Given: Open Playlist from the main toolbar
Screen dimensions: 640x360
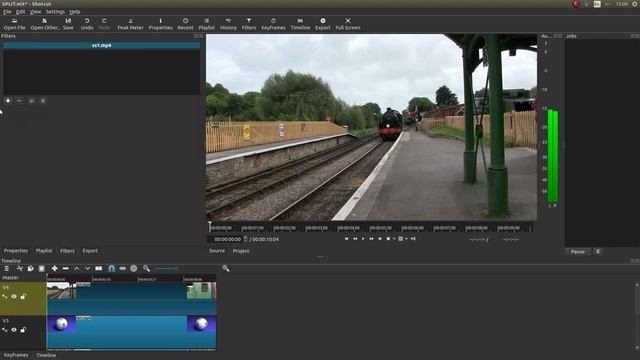Looking at the screenshot, I should tap(207, 24).
